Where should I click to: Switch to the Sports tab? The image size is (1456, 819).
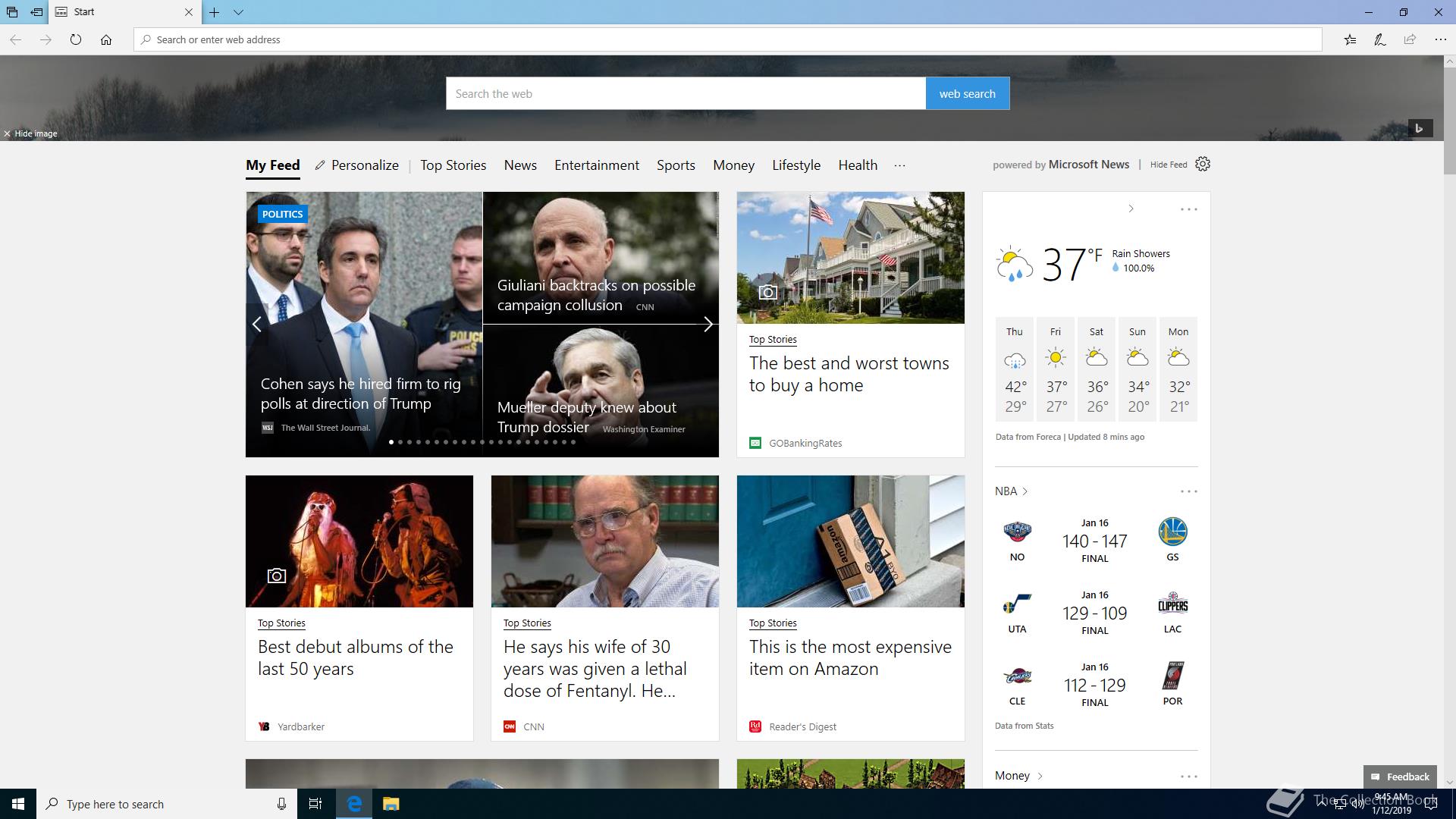tap(676, 165)
